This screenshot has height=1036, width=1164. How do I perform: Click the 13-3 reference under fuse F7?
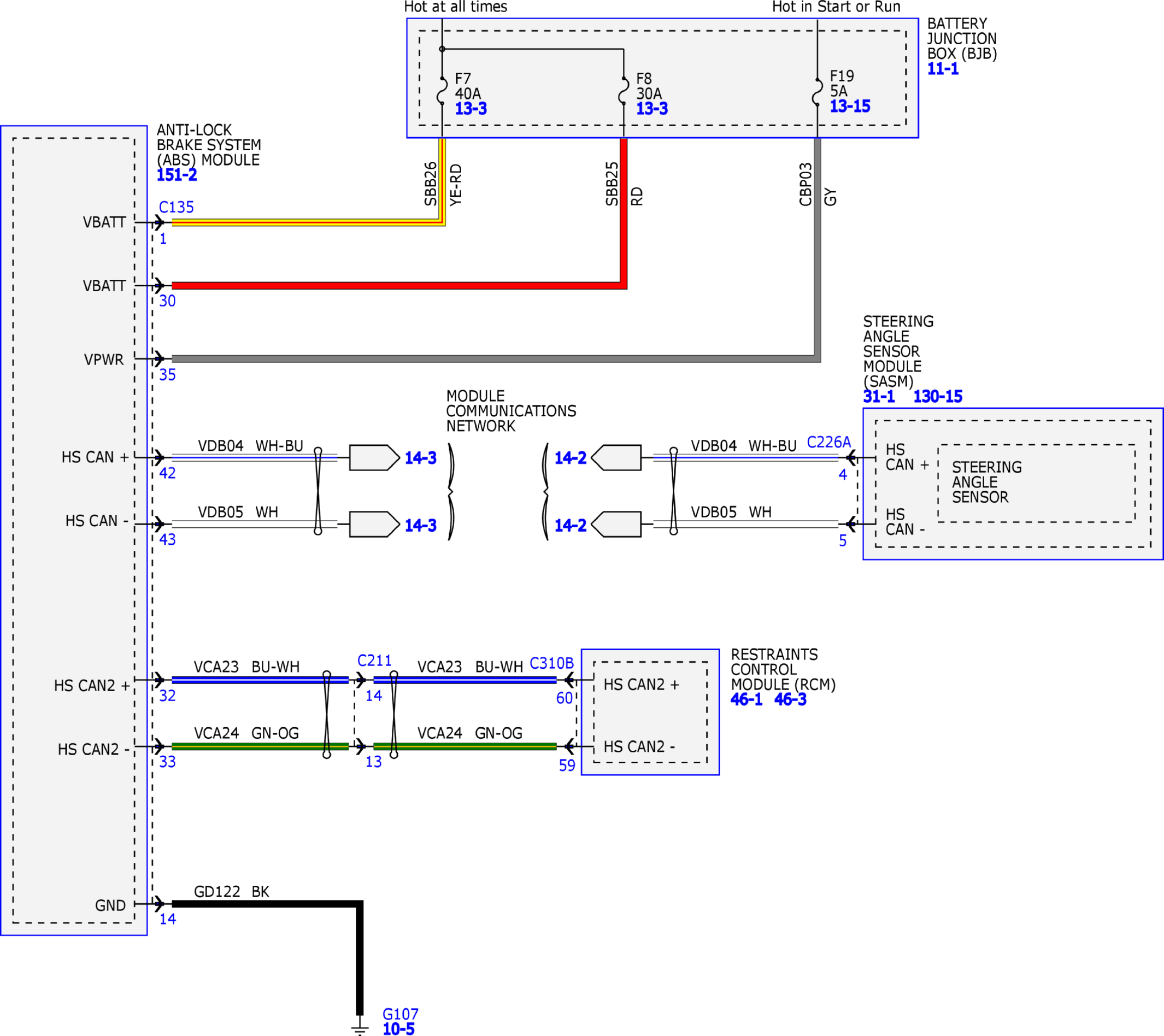[471, 108]
